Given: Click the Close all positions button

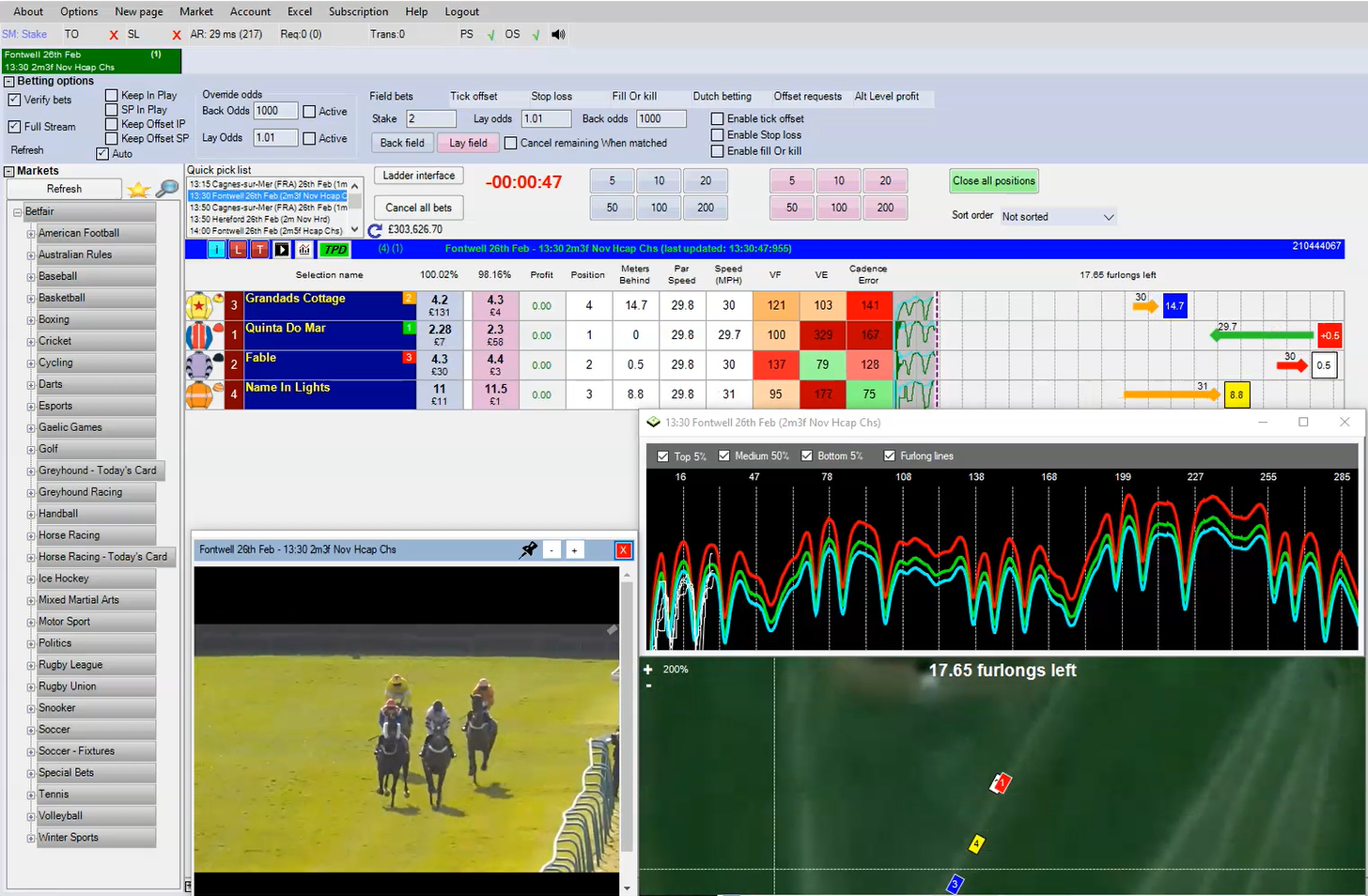Looking at the screenshot, I should click(993, 180).
